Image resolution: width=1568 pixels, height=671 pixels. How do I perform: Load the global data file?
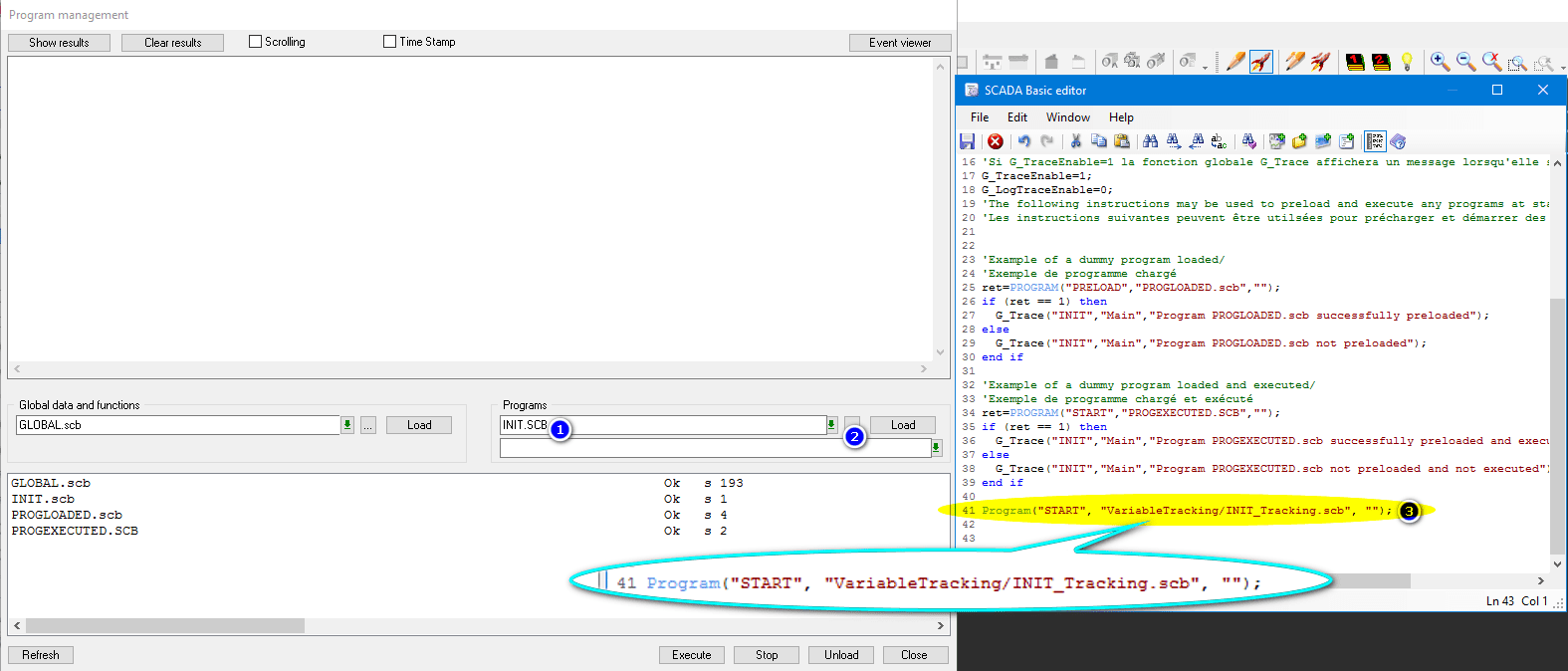(419, 425)
